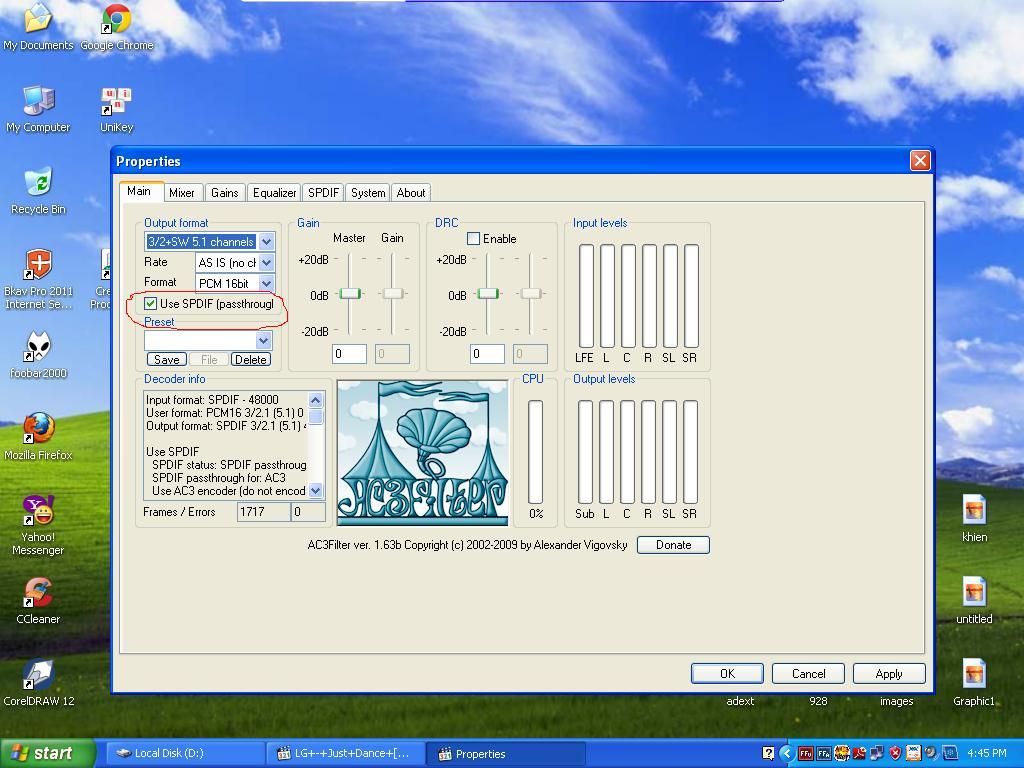Viewport: 1024px width, 768px height.
Task: Close the Properties dialog
Action: click(x=920, y=161)
